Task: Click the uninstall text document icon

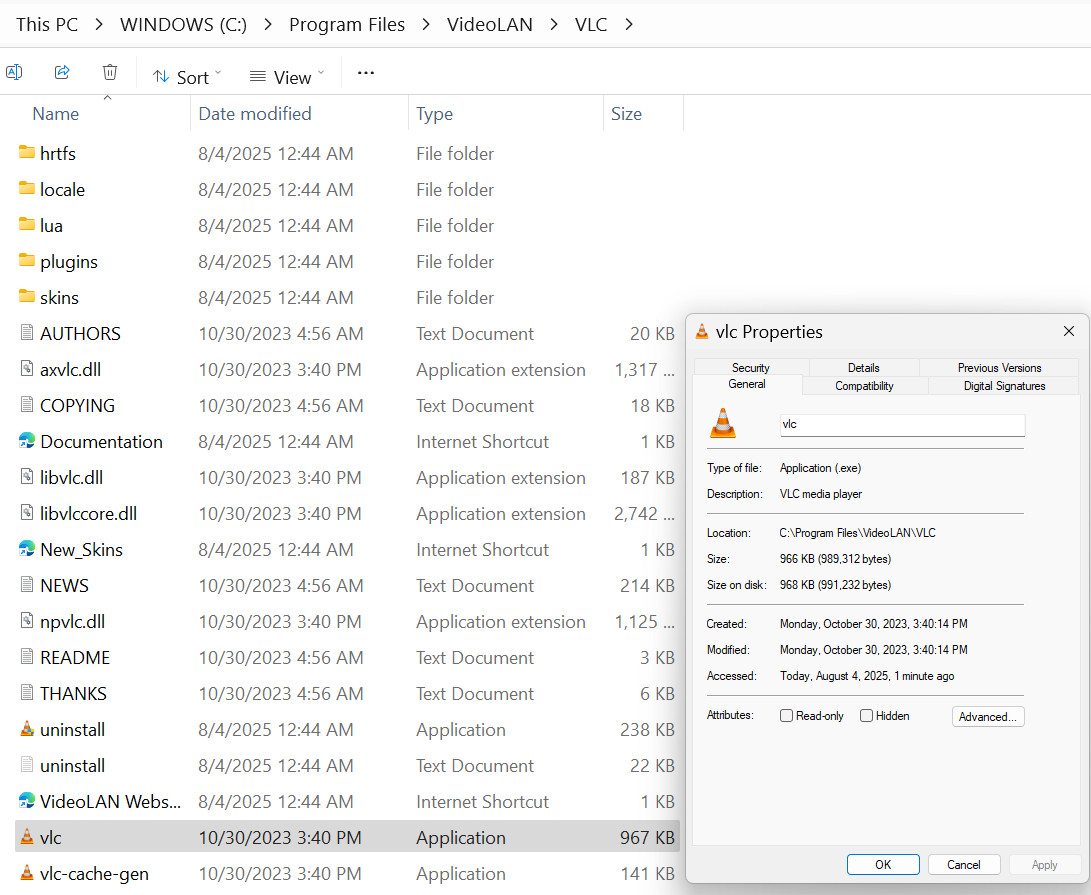Action: pyautogui.click(x=26, y=766)
